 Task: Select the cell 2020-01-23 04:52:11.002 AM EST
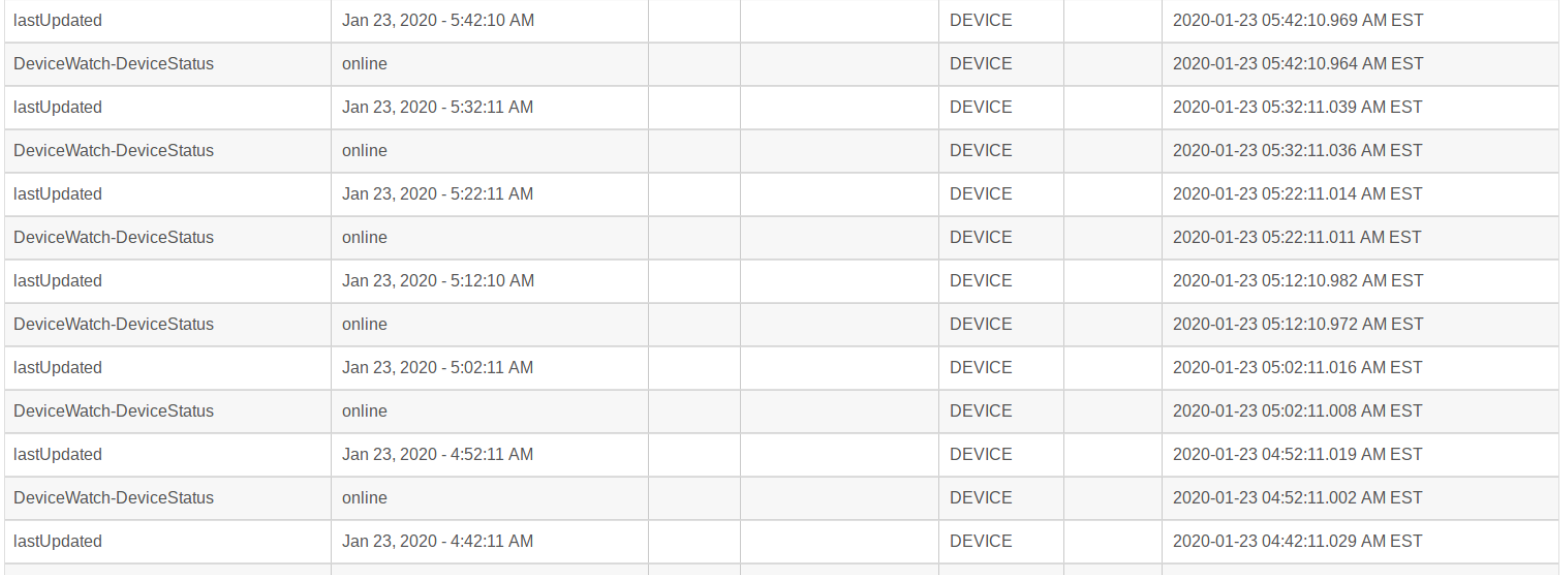1297,498
